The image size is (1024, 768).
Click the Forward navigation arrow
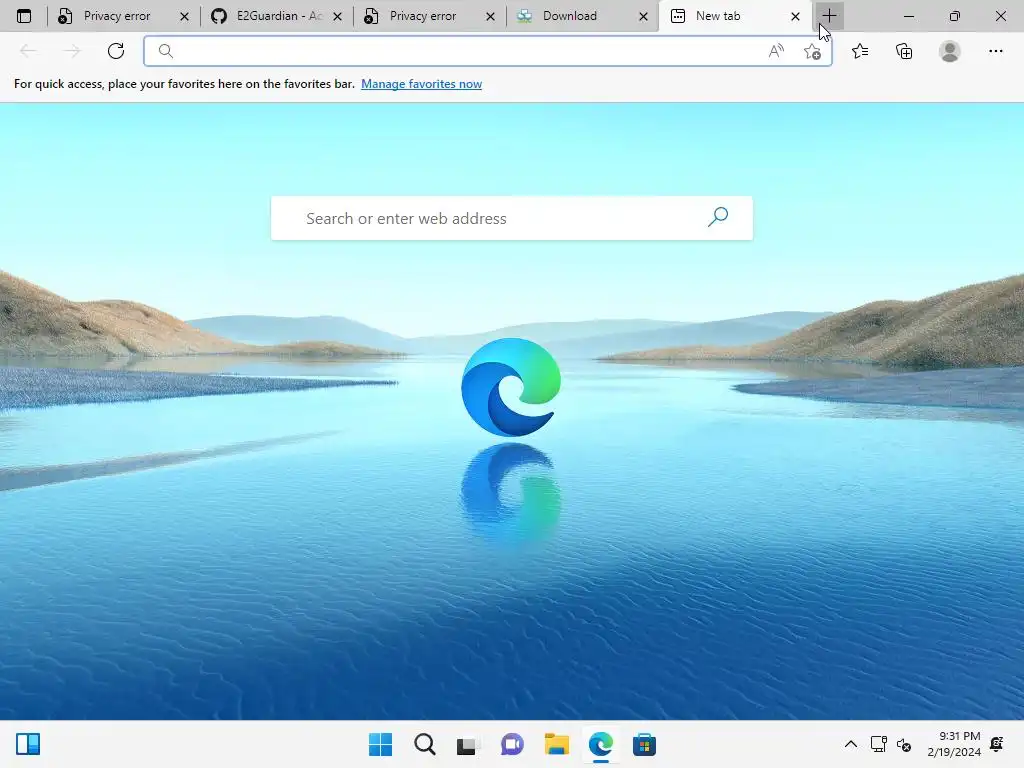pyautogui.click(x=72, y=51)
